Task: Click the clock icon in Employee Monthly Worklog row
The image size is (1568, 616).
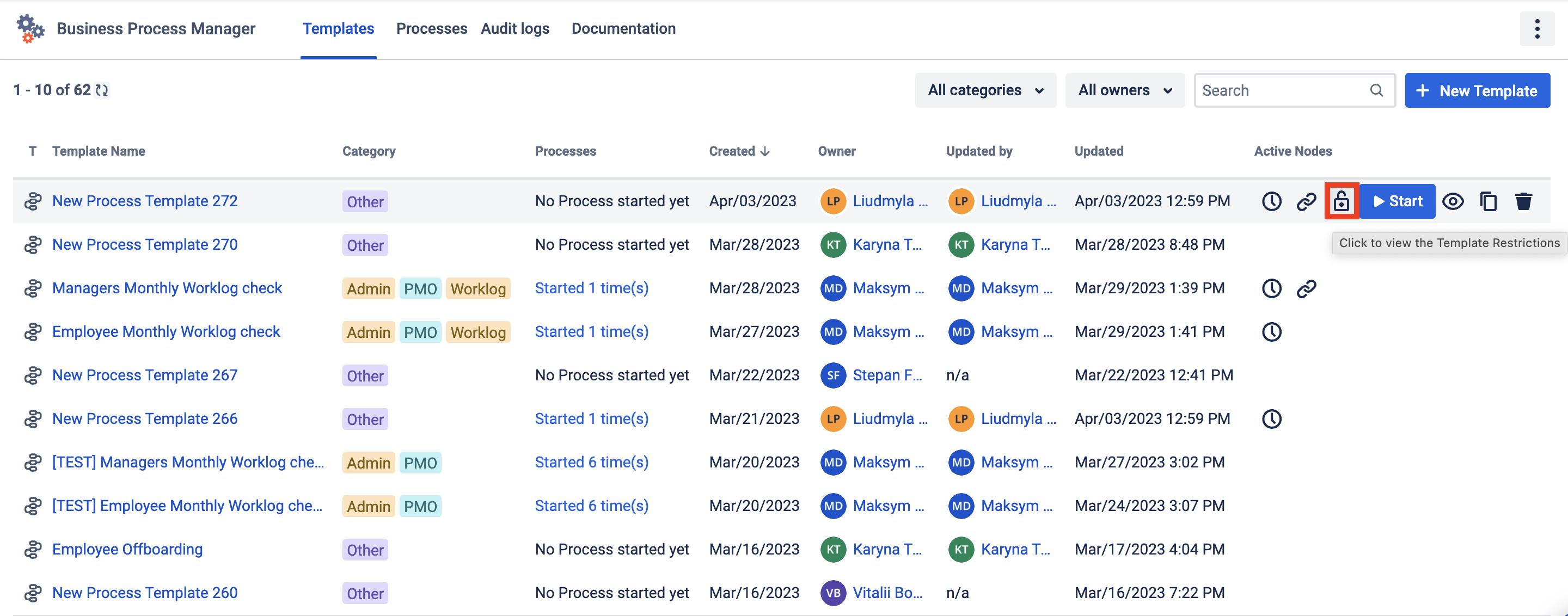Action: pyautogui.click(x=1271, y=332)
